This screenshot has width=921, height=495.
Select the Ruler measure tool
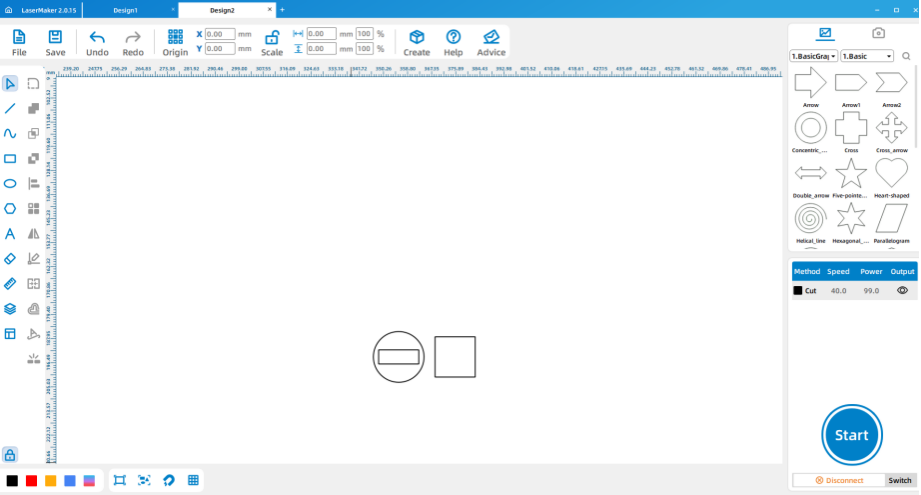point(10,284)
